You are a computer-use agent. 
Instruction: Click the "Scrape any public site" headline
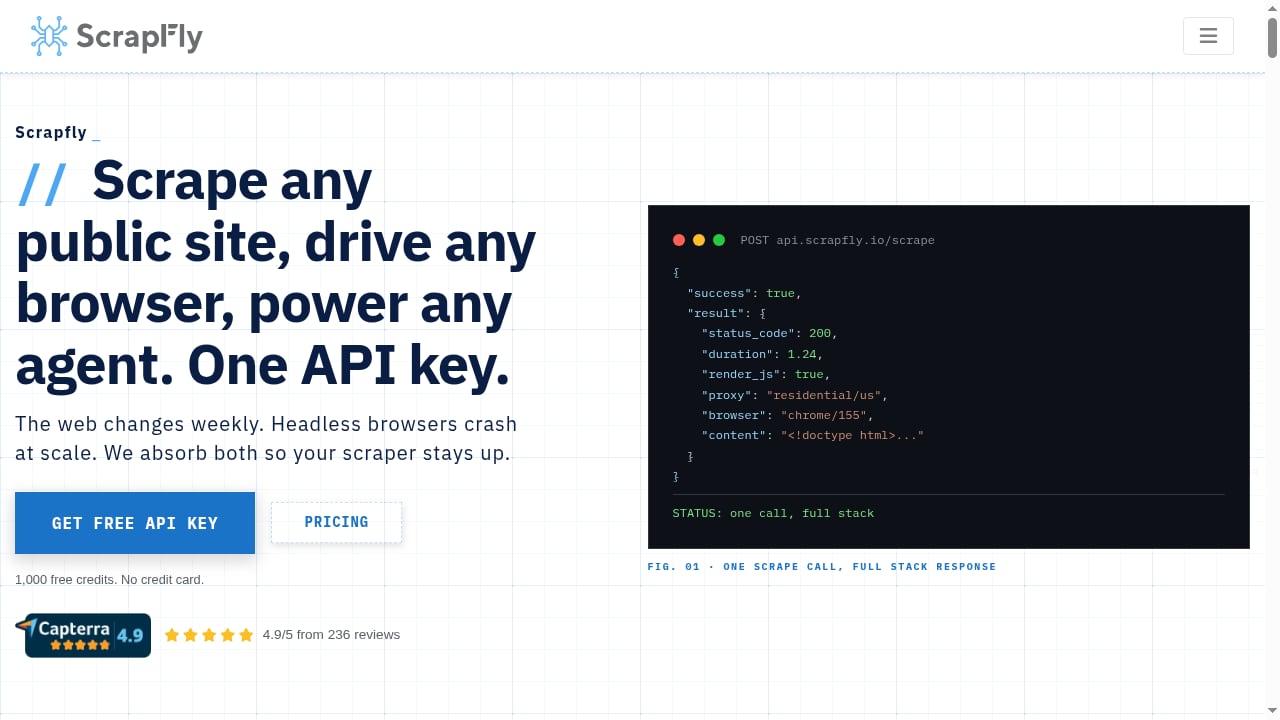point(275,274)
